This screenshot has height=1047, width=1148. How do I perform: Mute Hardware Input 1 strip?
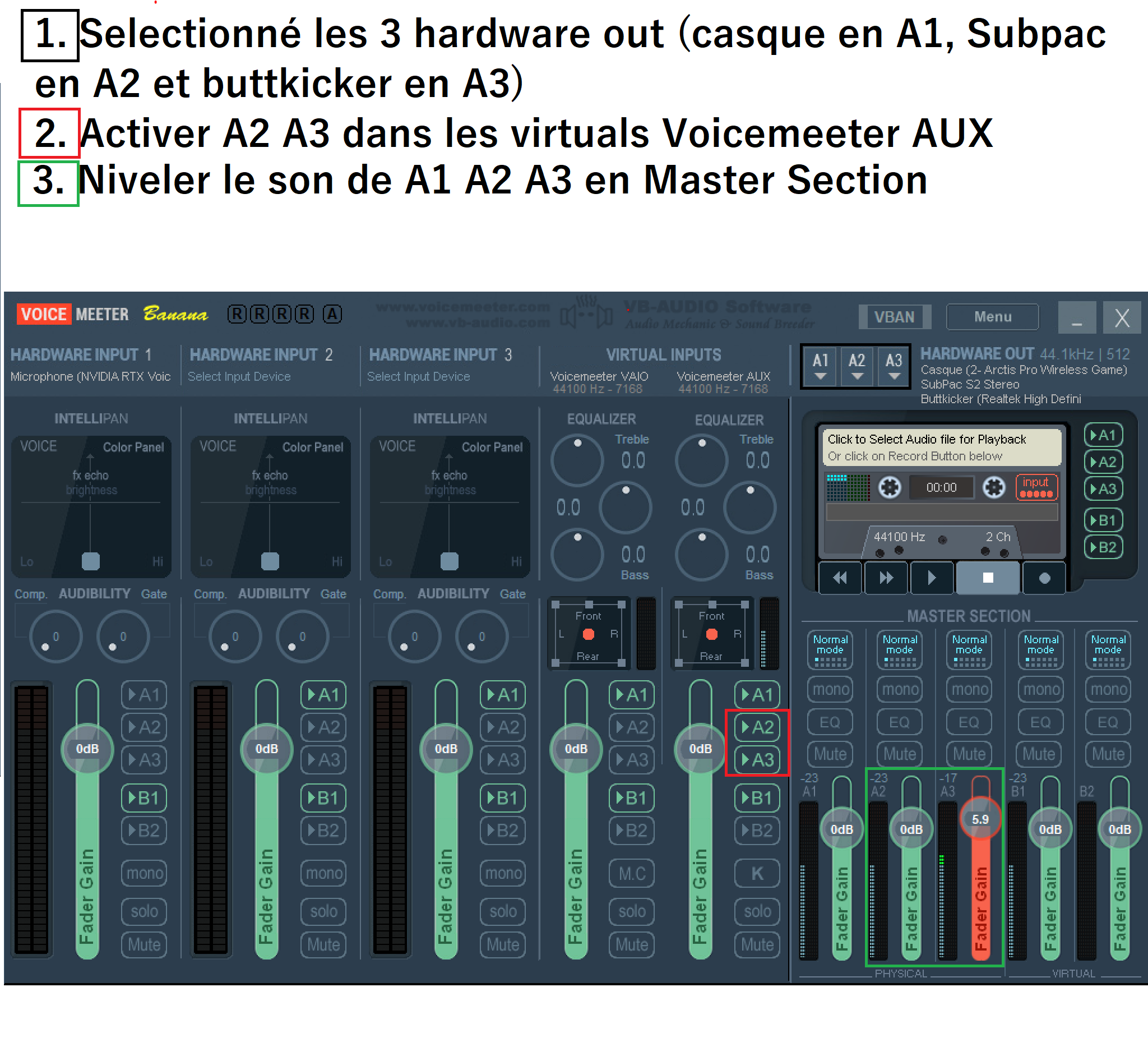coord(144,945)
